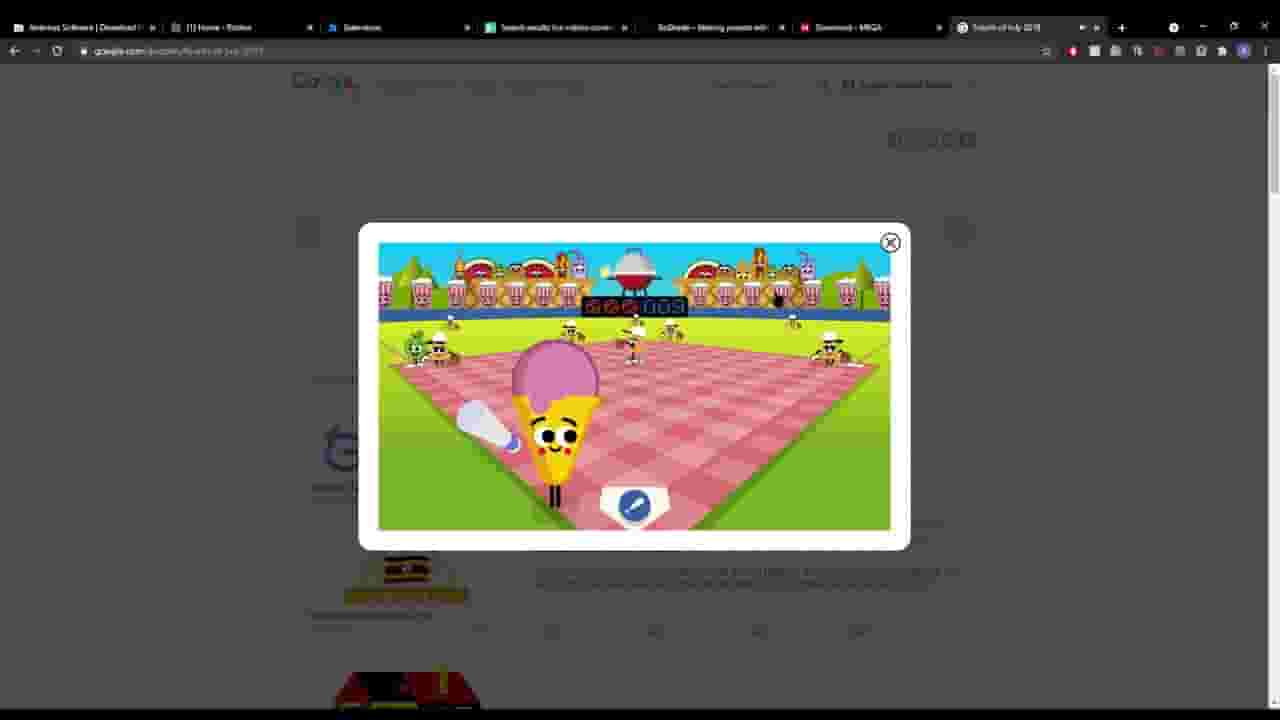
Task: Click the Google logo behind the popup
Action: [323, 83]
